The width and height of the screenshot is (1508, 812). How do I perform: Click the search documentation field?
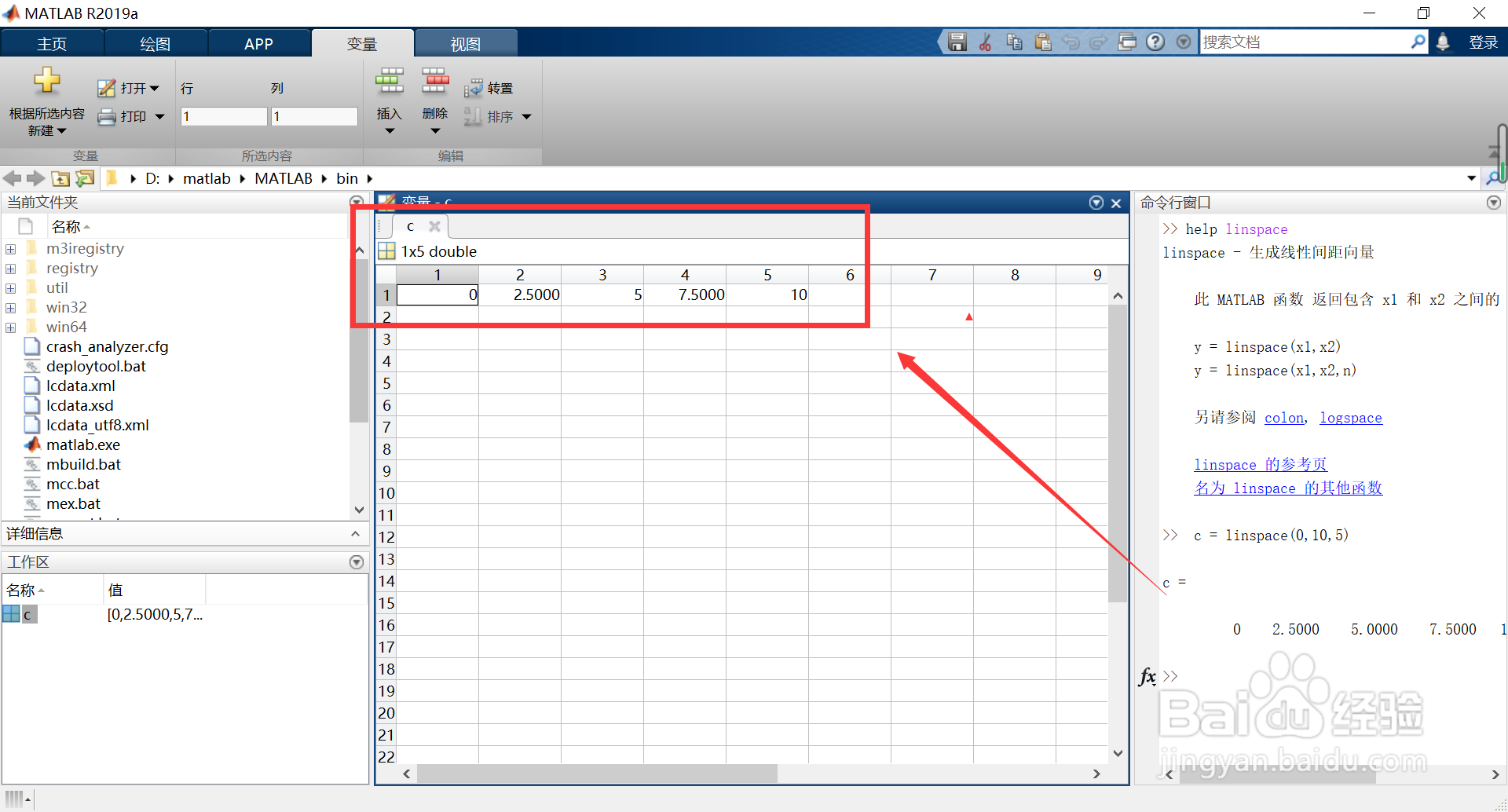pos(1304,42)
